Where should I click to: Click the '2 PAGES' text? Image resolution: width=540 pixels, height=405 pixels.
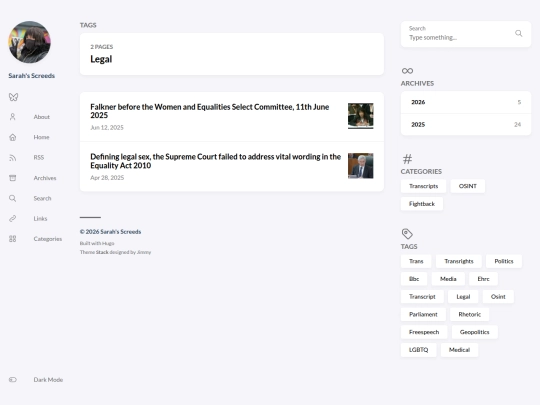tap(102, 47)
